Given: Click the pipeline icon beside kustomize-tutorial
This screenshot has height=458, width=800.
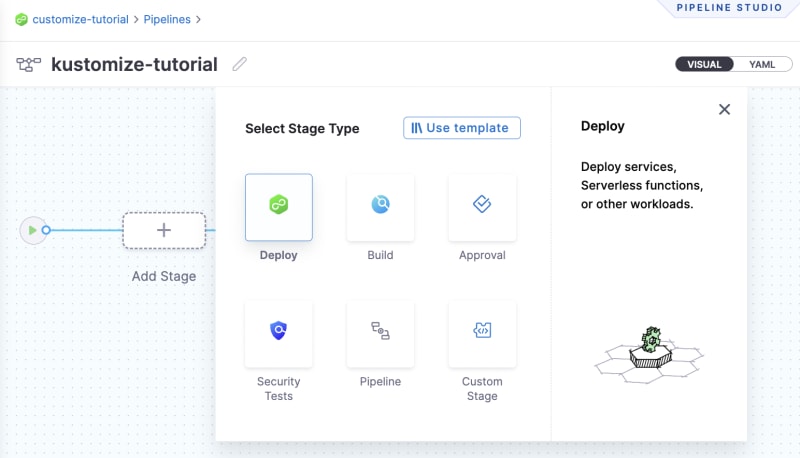Looking at the screenshot, I should [29, 65].
